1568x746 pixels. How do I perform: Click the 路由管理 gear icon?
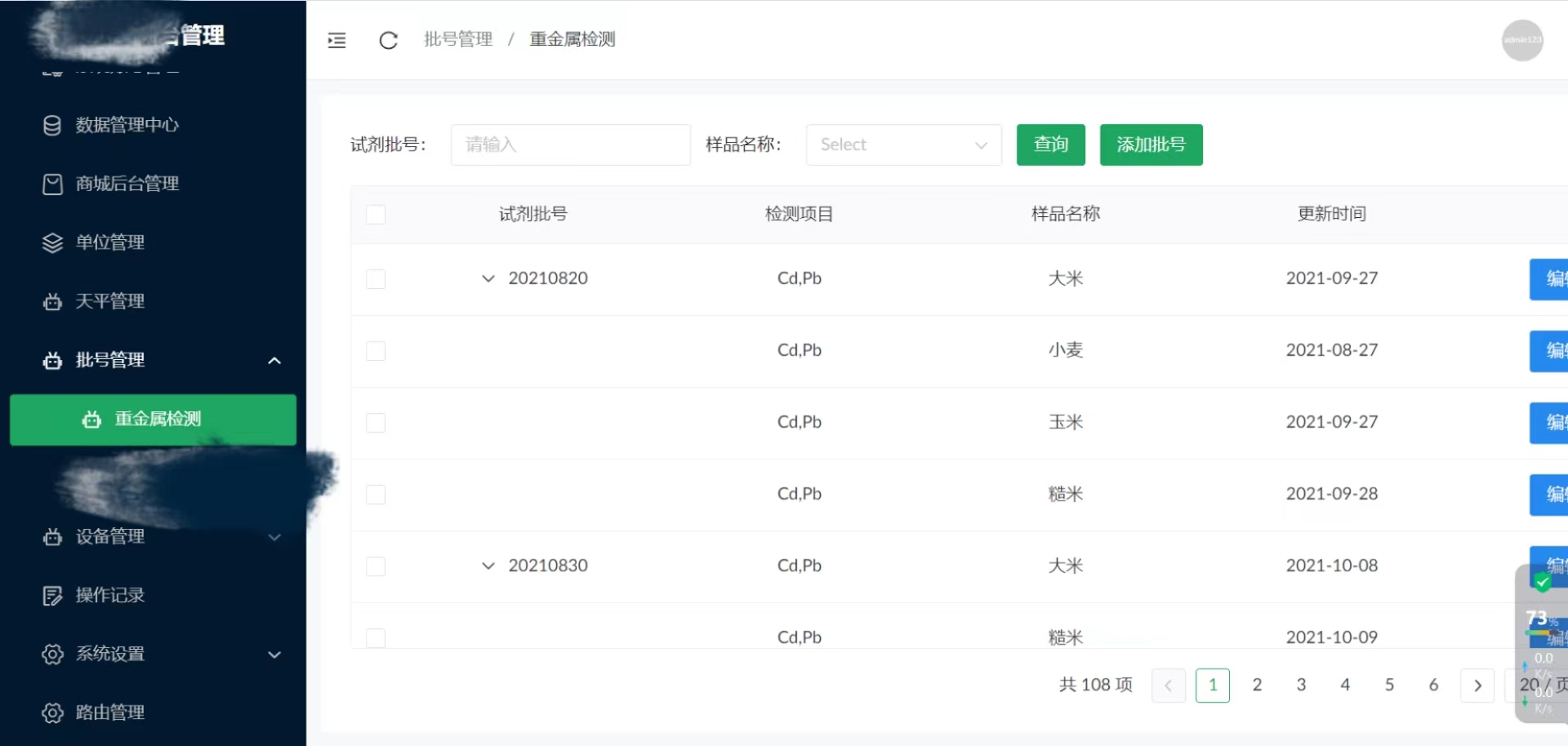[x=52, y=713]
